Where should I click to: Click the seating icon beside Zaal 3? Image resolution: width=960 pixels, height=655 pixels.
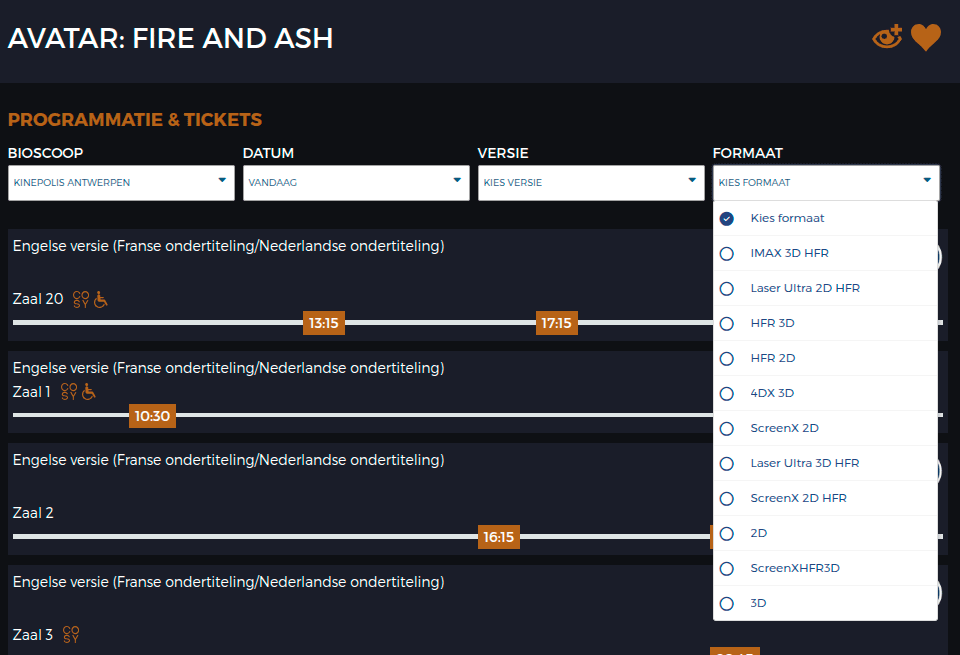[71, 634]
